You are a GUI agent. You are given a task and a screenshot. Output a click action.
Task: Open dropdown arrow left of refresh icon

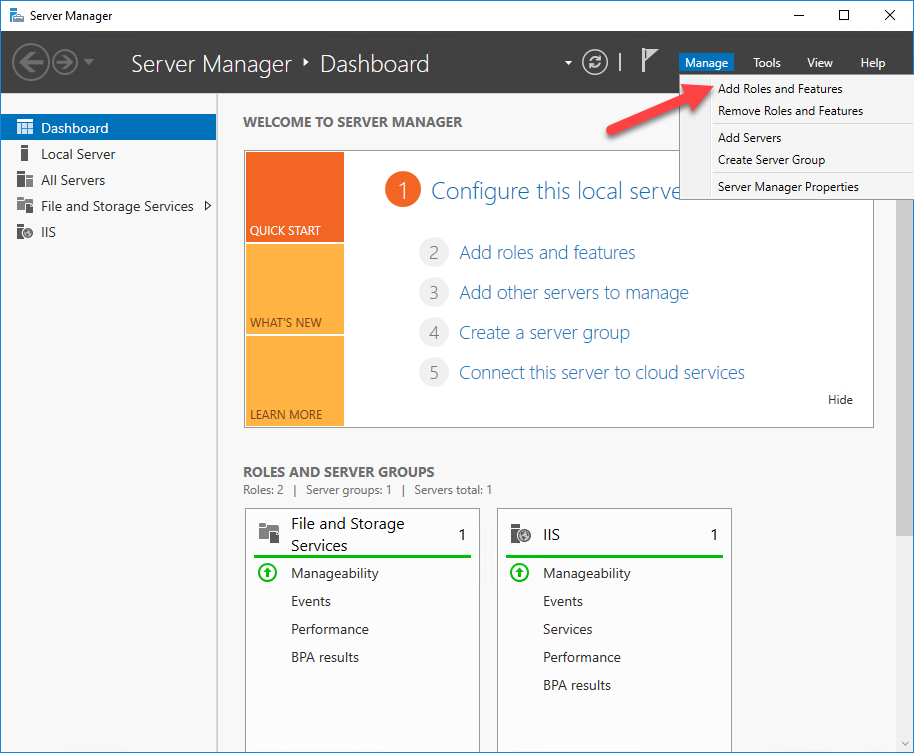[x=568, y=63]
